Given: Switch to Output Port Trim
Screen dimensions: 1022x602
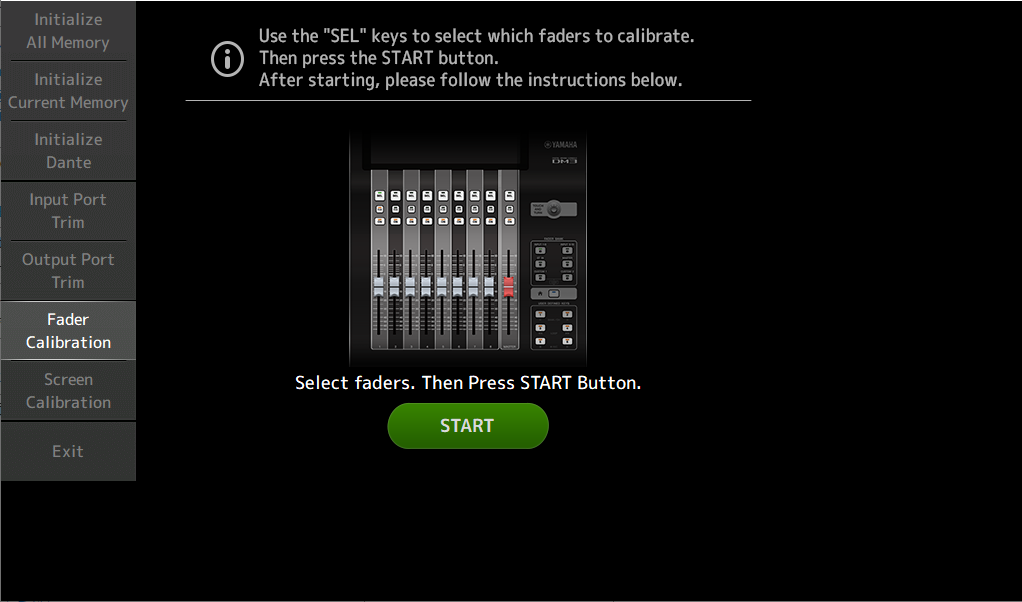Looking at the screenshot, I should (x=68, y=270).
